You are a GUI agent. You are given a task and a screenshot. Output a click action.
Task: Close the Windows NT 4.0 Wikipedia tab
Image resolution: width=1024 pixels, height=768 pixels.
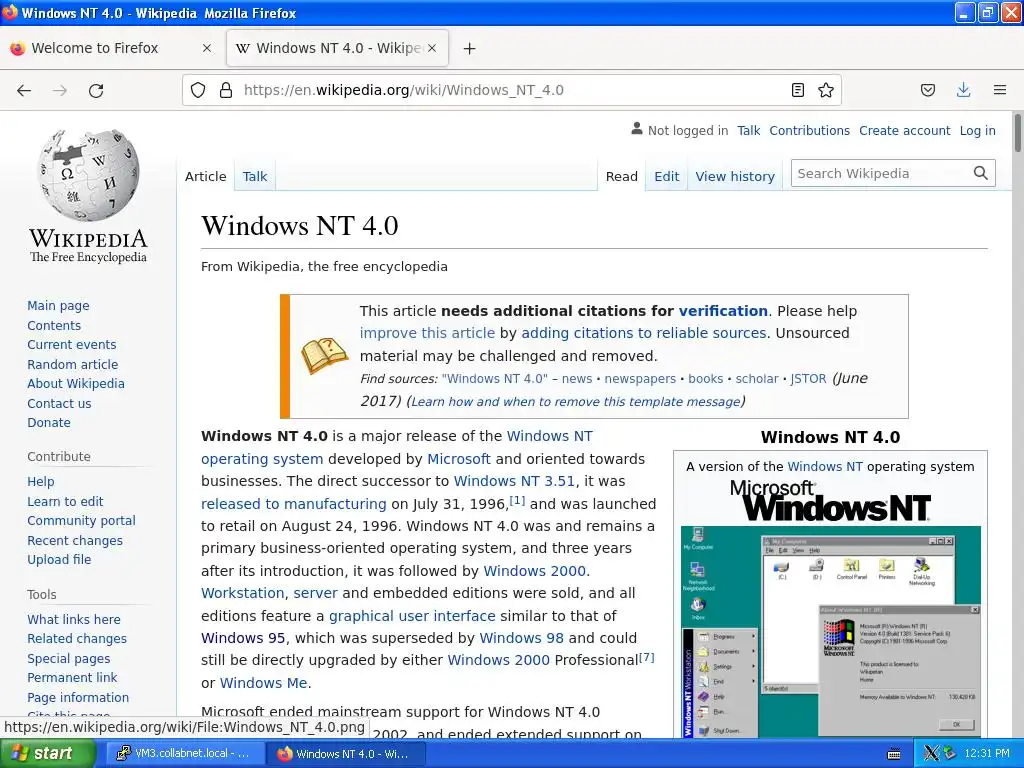[x=432, y=48]
